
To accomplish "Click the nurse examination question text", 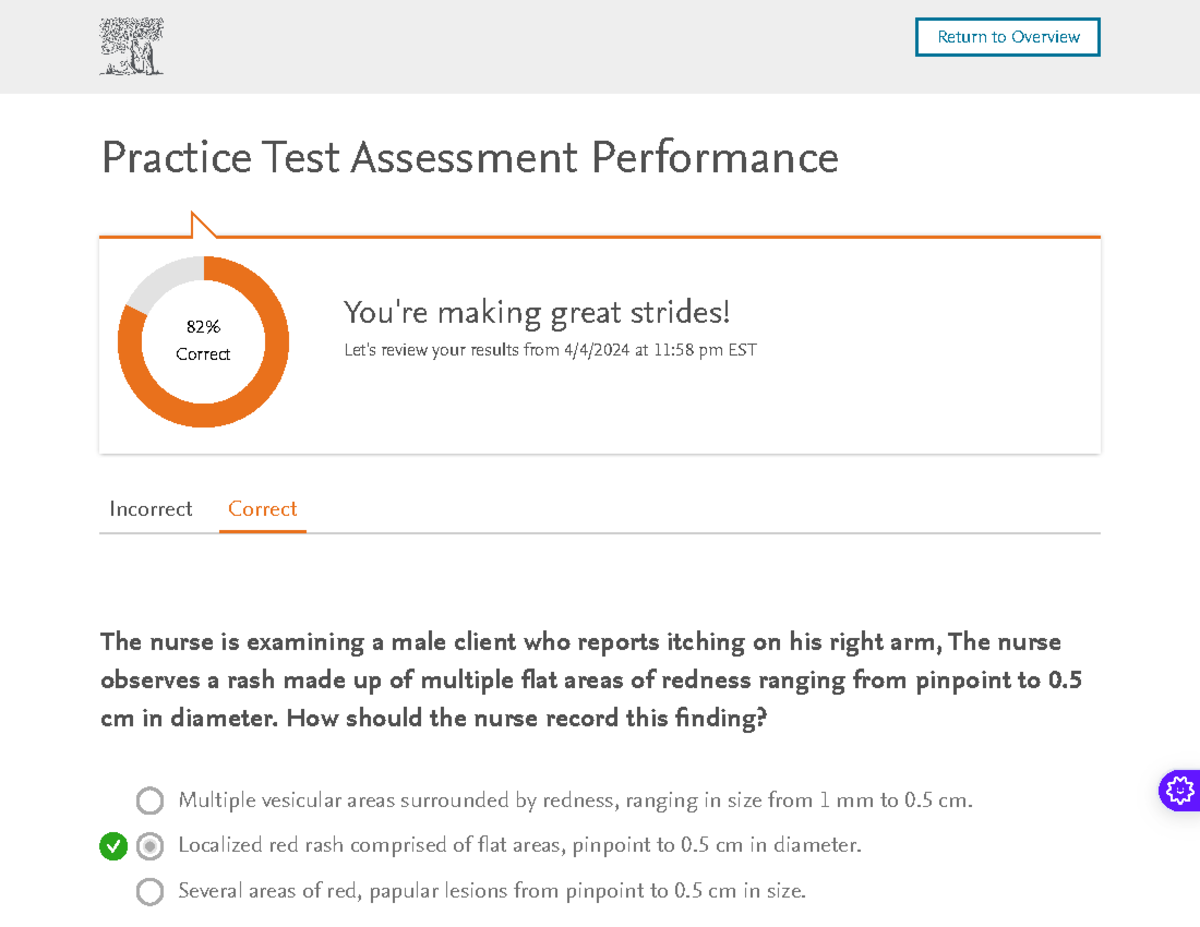I will [580, 680].
